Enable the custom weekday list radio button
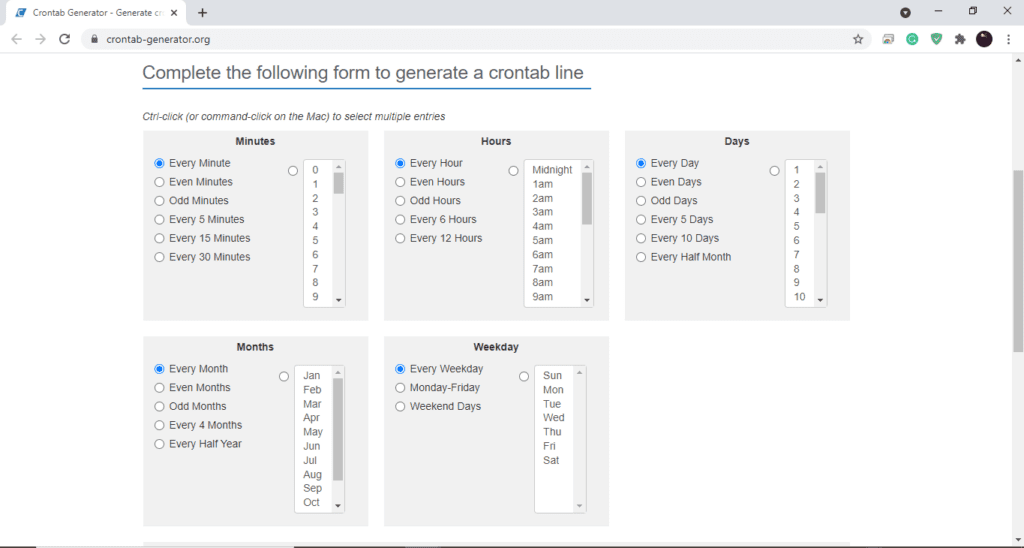The height and width of the screenshot is (548, 1024). tap(524, 376)
